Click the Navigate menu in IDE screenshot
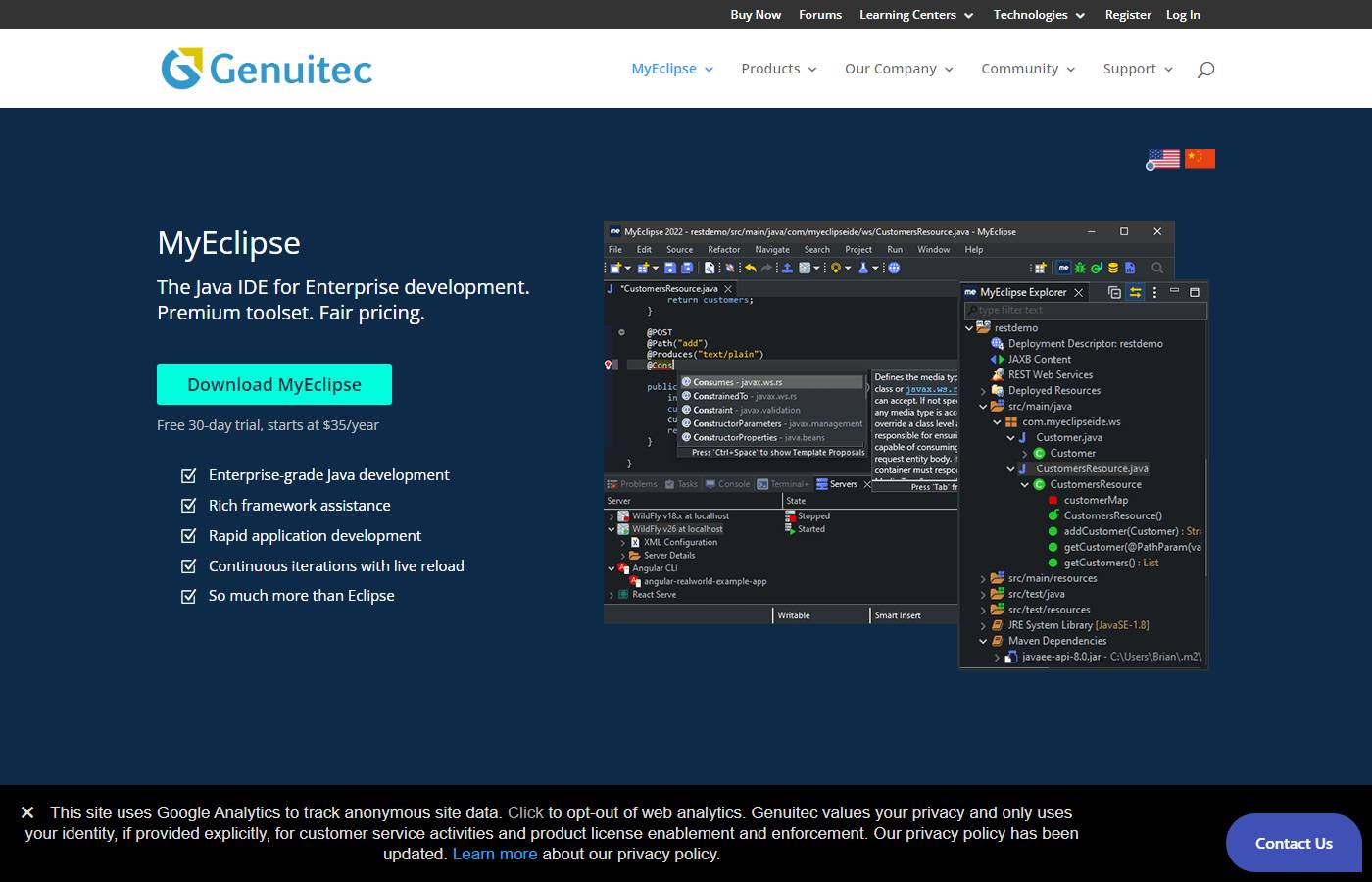The image size is (1372, 882). [x=772, y=249]
